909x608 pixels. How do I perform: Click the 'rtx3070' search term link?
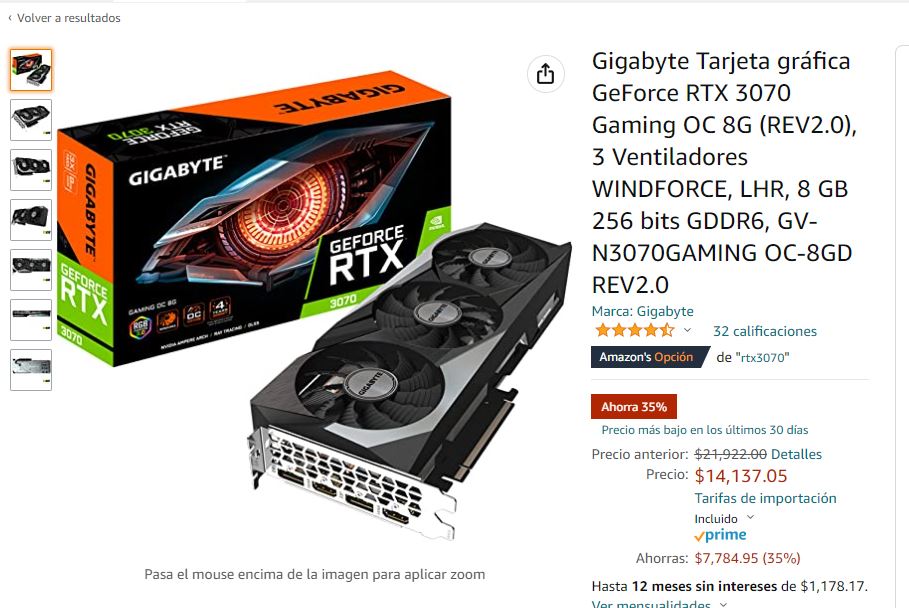coord(762,358)
